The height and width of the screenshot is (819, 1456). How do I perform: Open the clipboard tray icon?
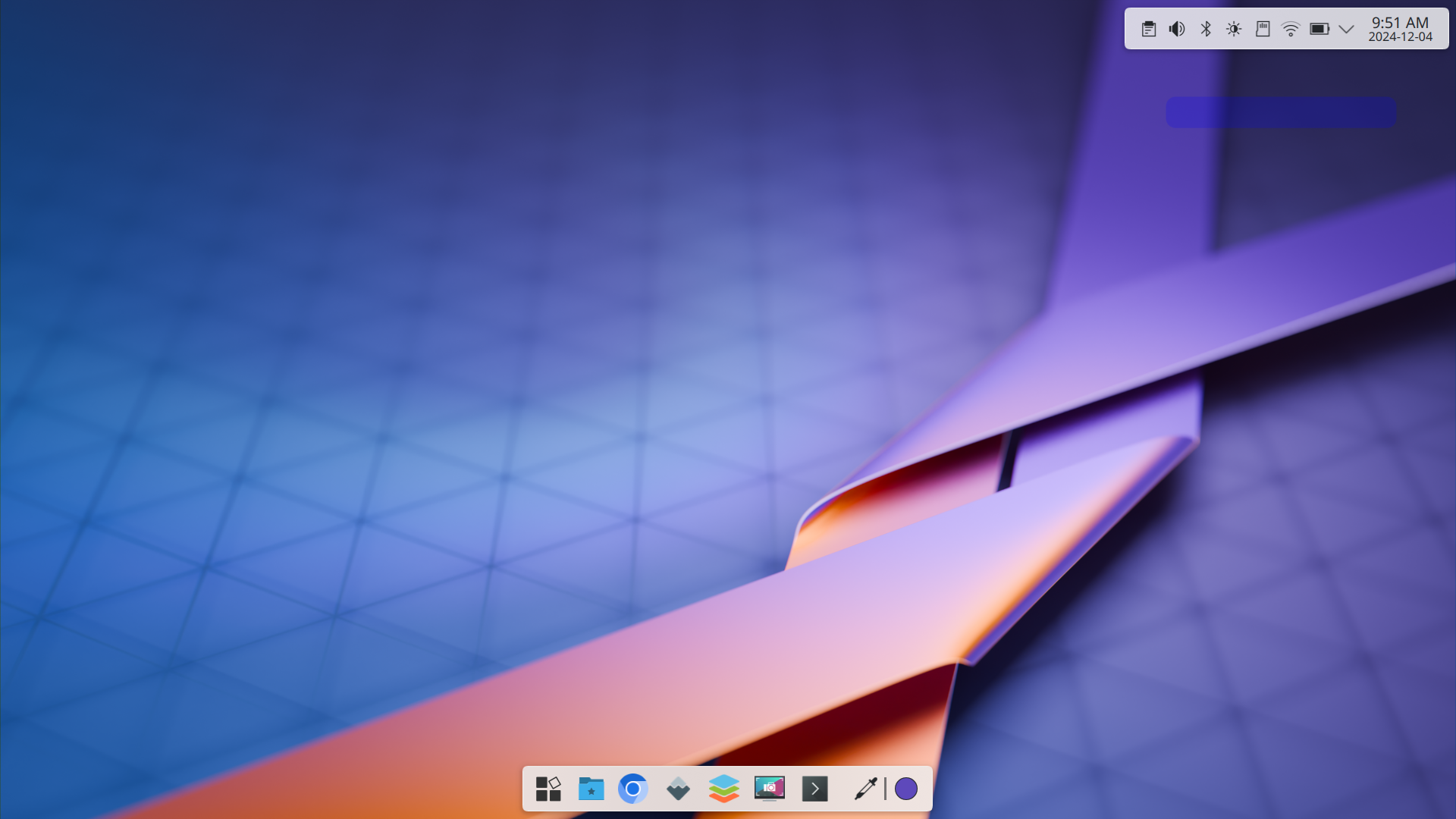[x=1149, y=29]
